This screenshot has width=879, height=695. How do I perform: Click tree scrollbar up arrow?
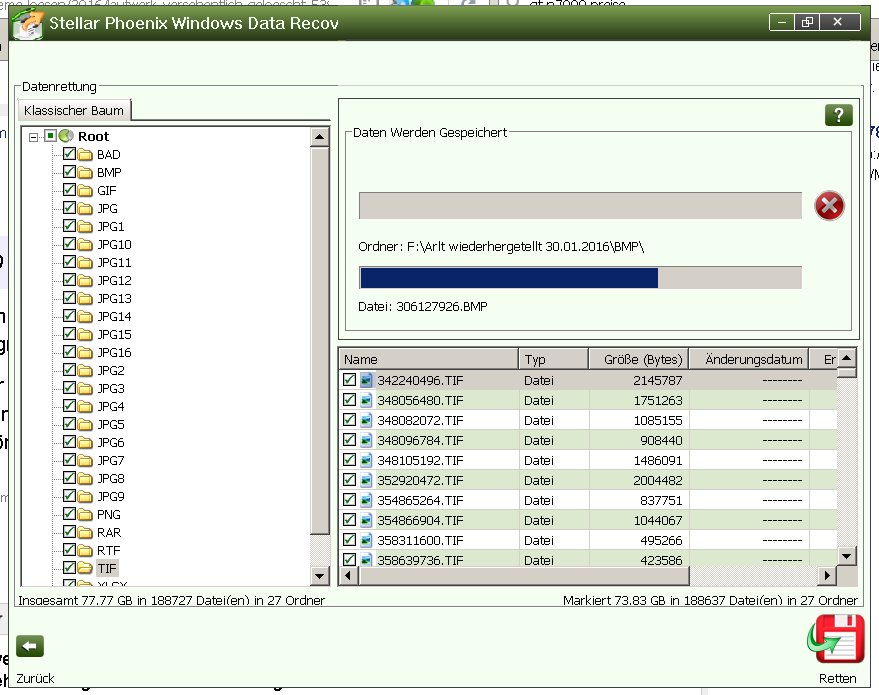(x=320, y=137)
